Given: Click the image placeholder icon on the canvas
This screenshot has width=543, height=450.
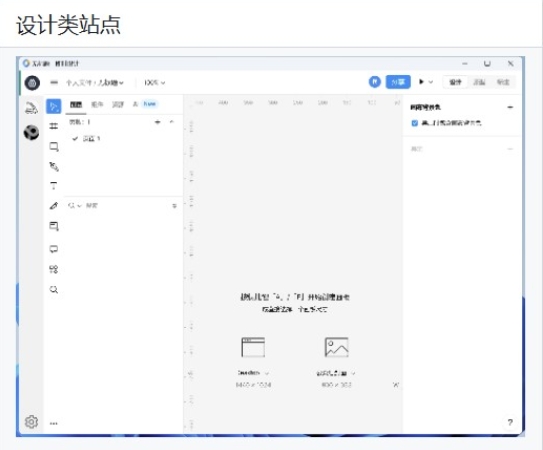Looking at the screenshot, I should (336, 347).
